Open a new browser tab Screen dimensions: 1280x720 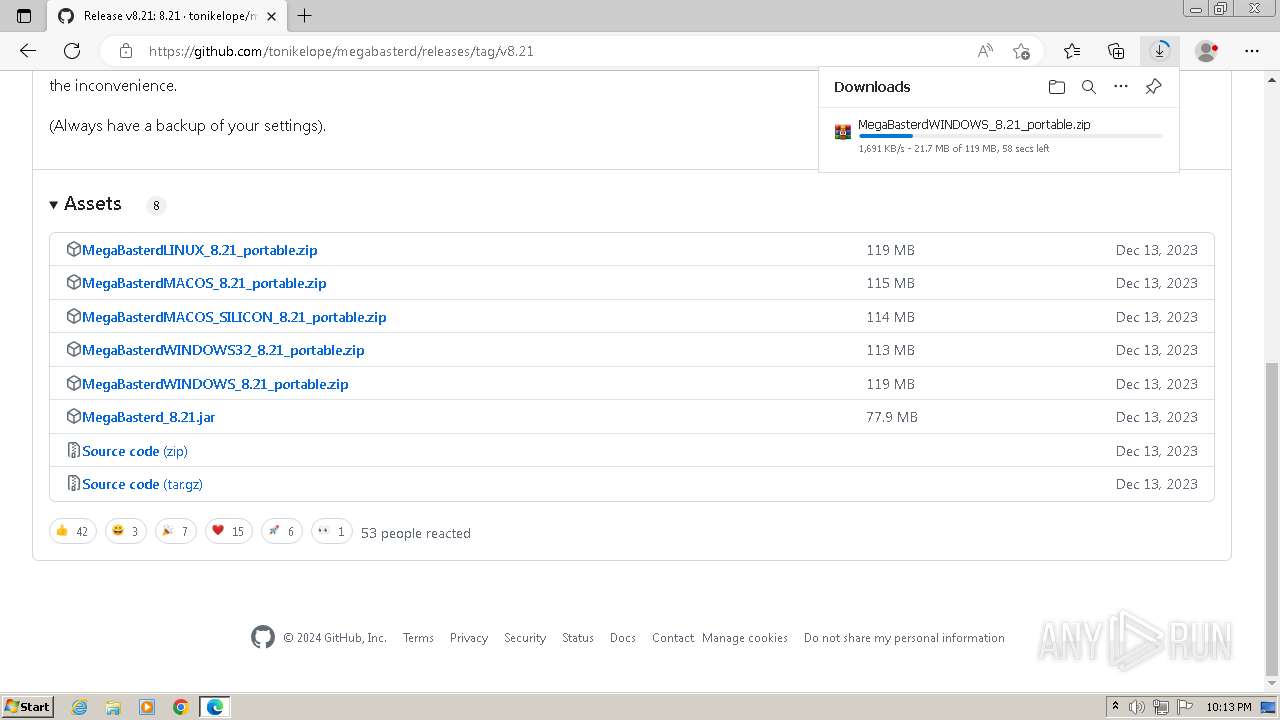tap(305, 15)
